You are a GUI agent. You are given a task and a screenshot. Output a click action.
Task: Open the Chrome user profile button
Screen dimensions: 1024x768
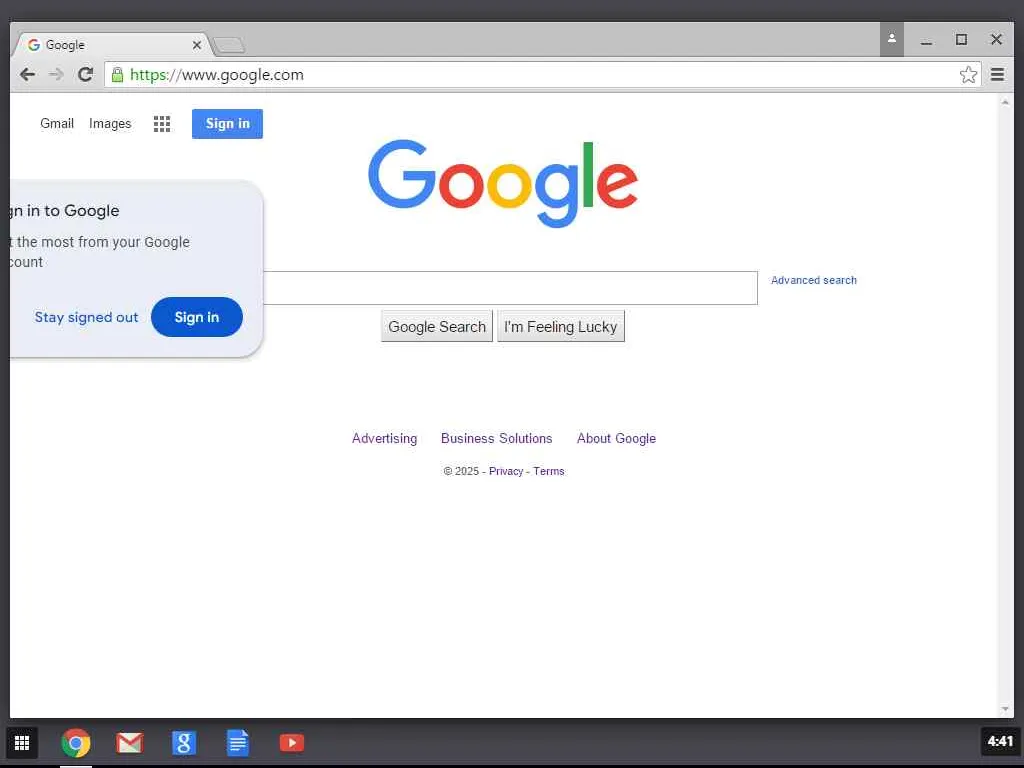click(891, 39)
